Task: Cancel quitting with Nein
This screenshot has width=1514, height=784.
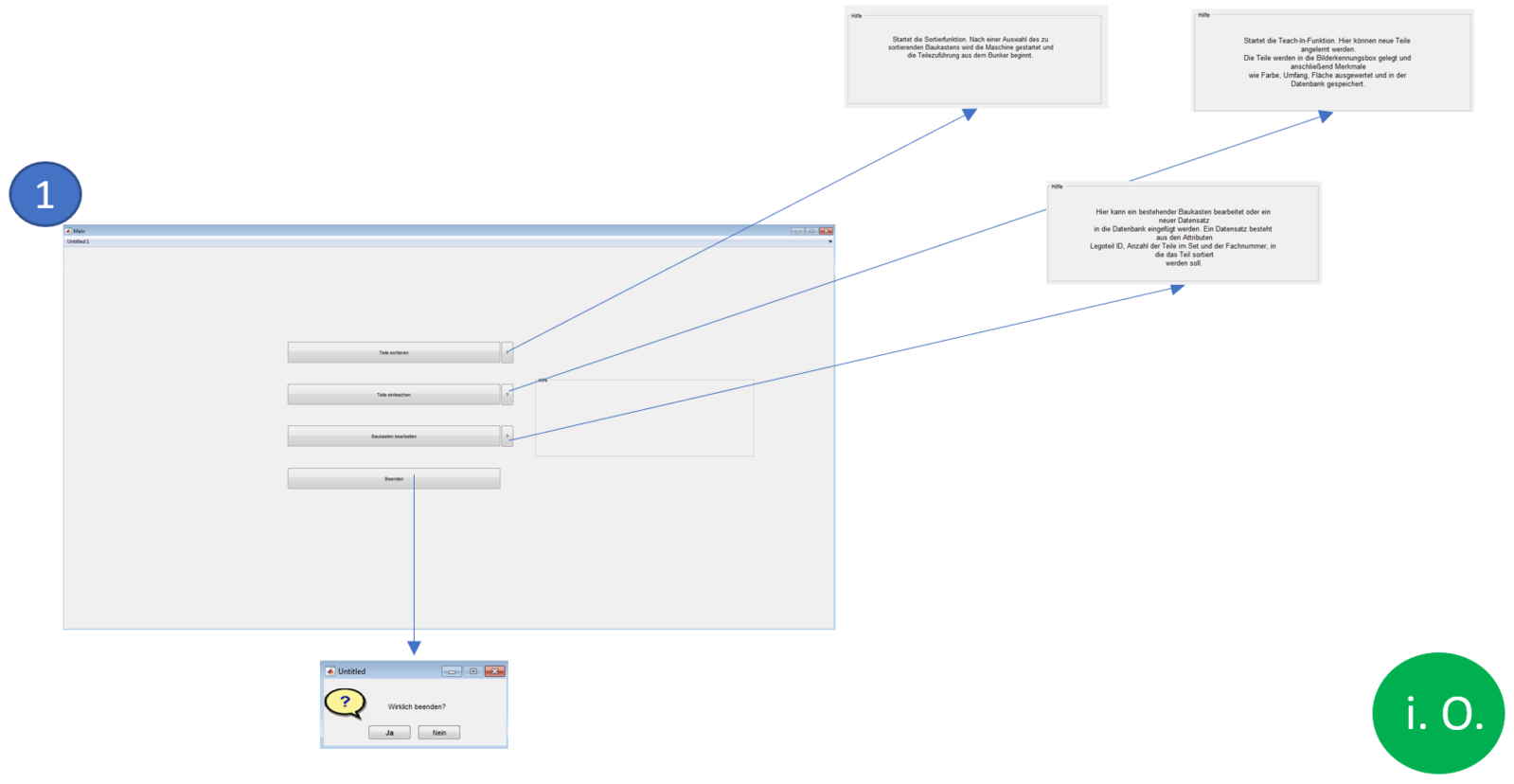Action: [x=439, y=733]
